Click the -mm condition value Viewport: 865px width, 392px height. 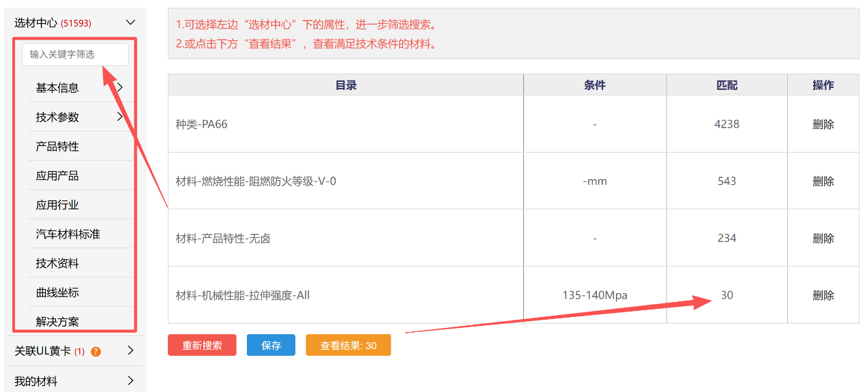tap(595, 181)
